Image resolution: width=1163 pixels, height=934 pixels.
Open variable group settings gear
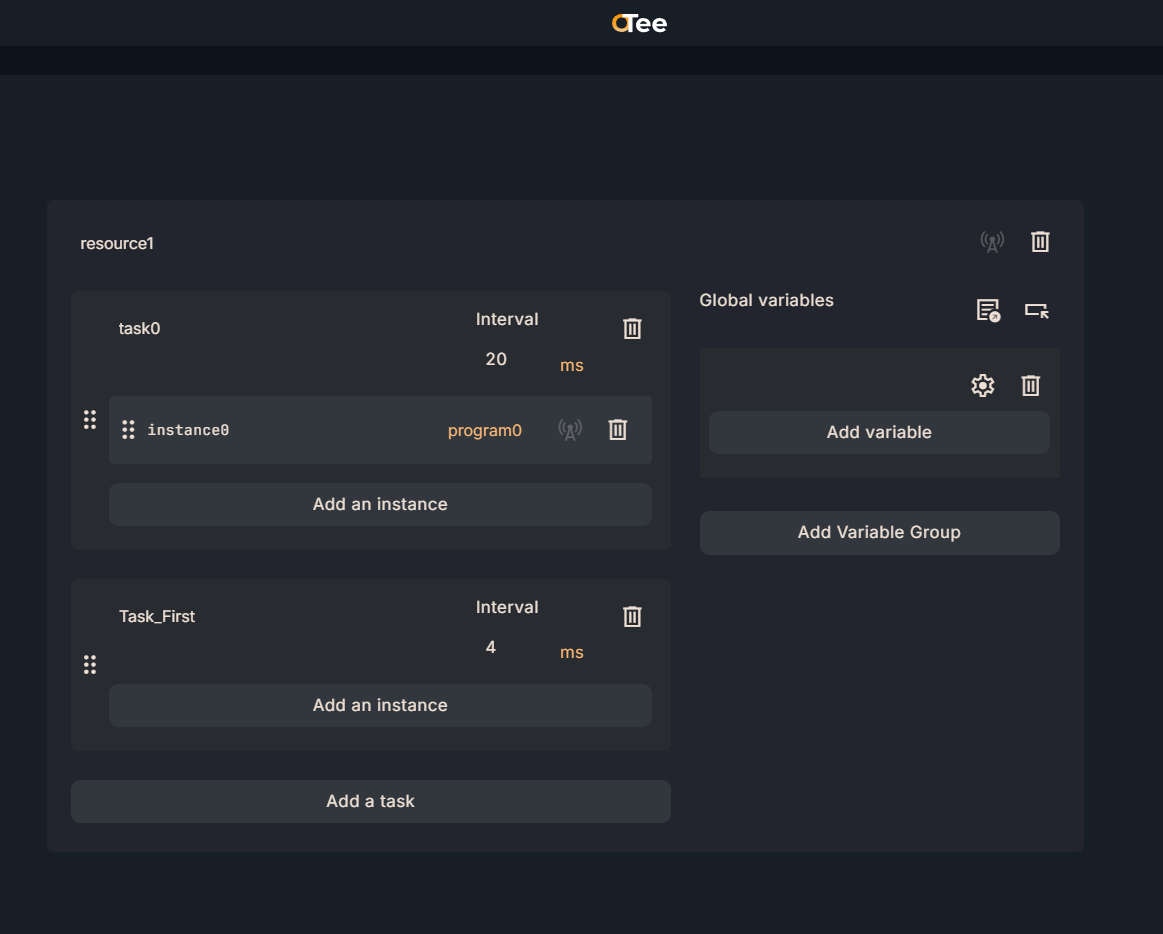tap(983, 386)
